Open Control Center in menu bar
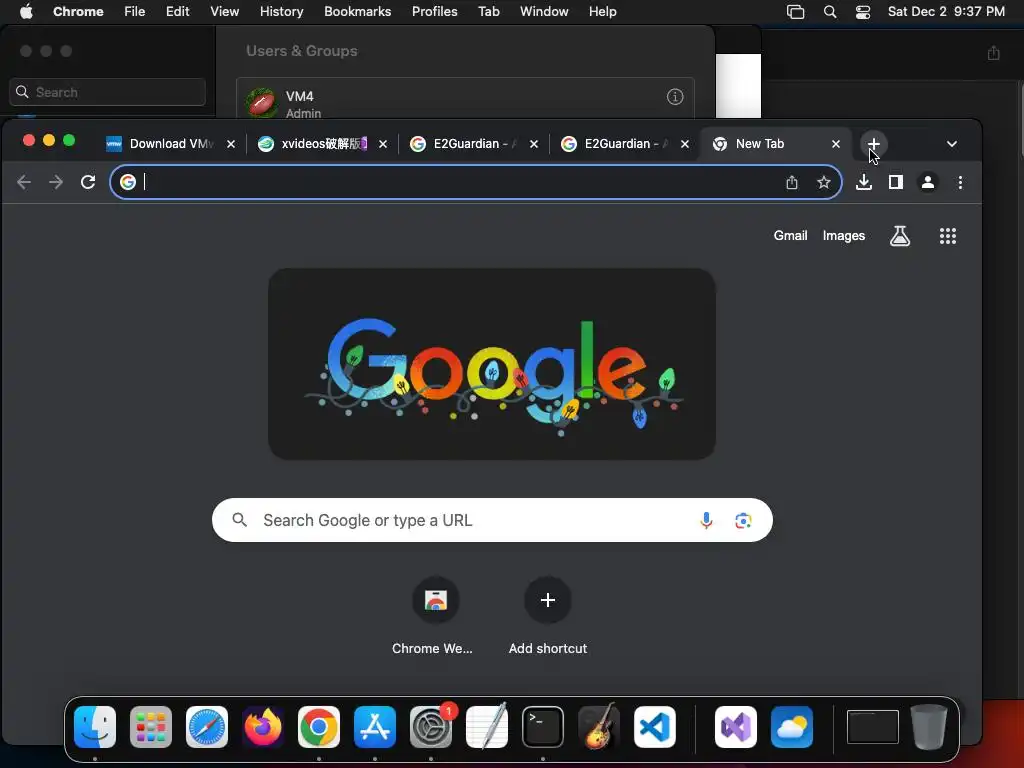The image size is (1024, 768). 863,11
